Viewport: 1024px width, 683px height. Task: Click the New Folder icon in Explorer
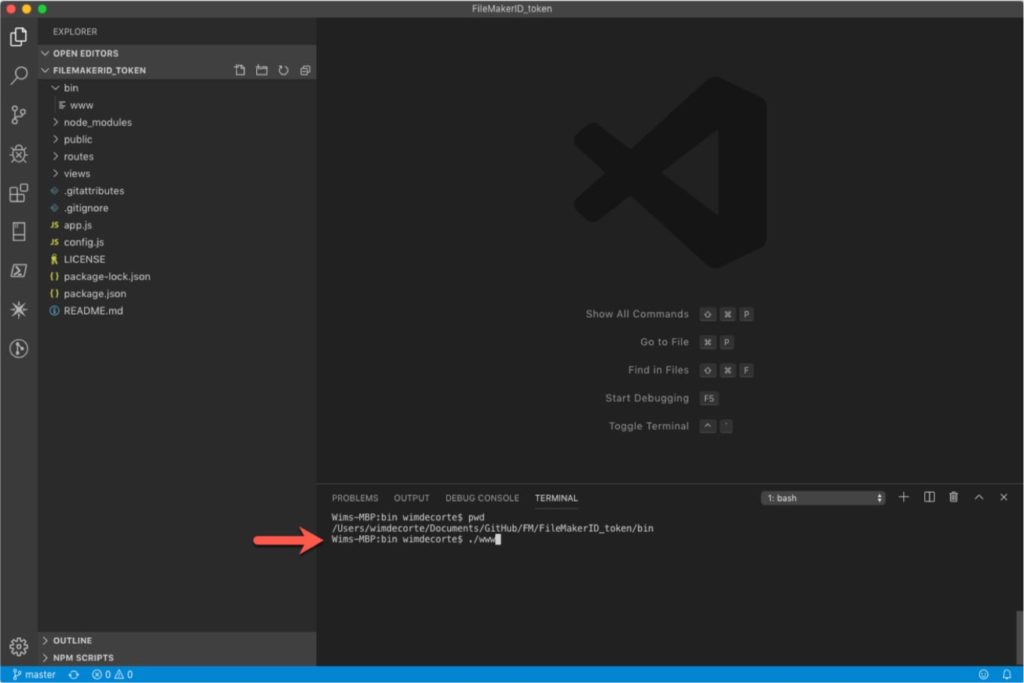[x=261, y=70]
